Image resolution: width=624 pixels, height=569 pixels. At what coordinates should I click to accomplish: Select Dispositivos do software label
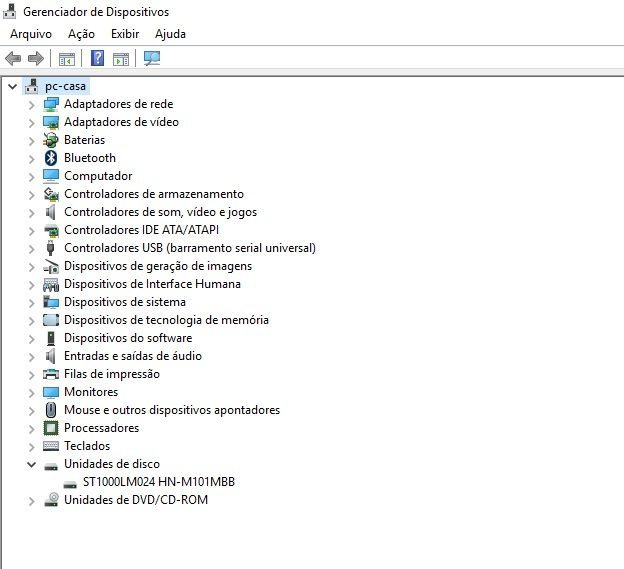[128, 338]
